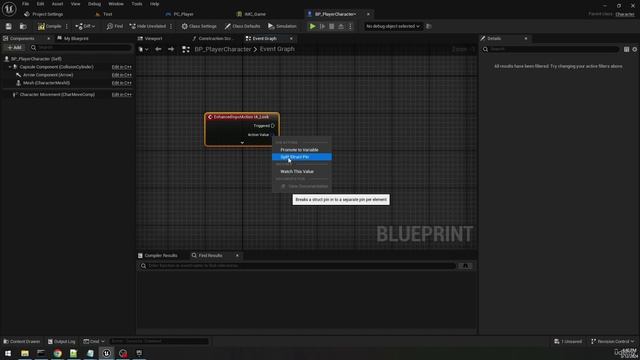Browse to asset in Content Browser icon
Viewport: 640px width, 360px height.
[23, 26]
